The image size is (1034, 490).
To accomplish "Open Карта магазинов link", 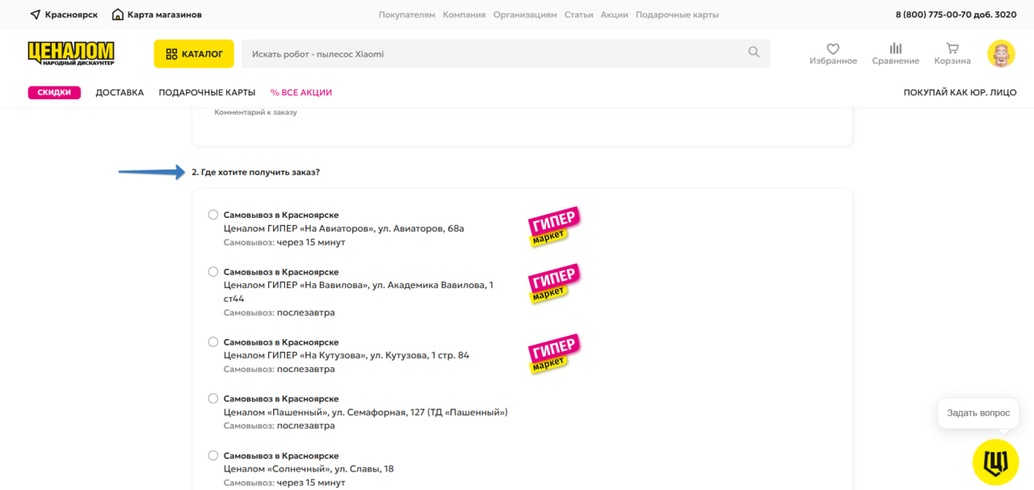I will (x=164, y=15).
